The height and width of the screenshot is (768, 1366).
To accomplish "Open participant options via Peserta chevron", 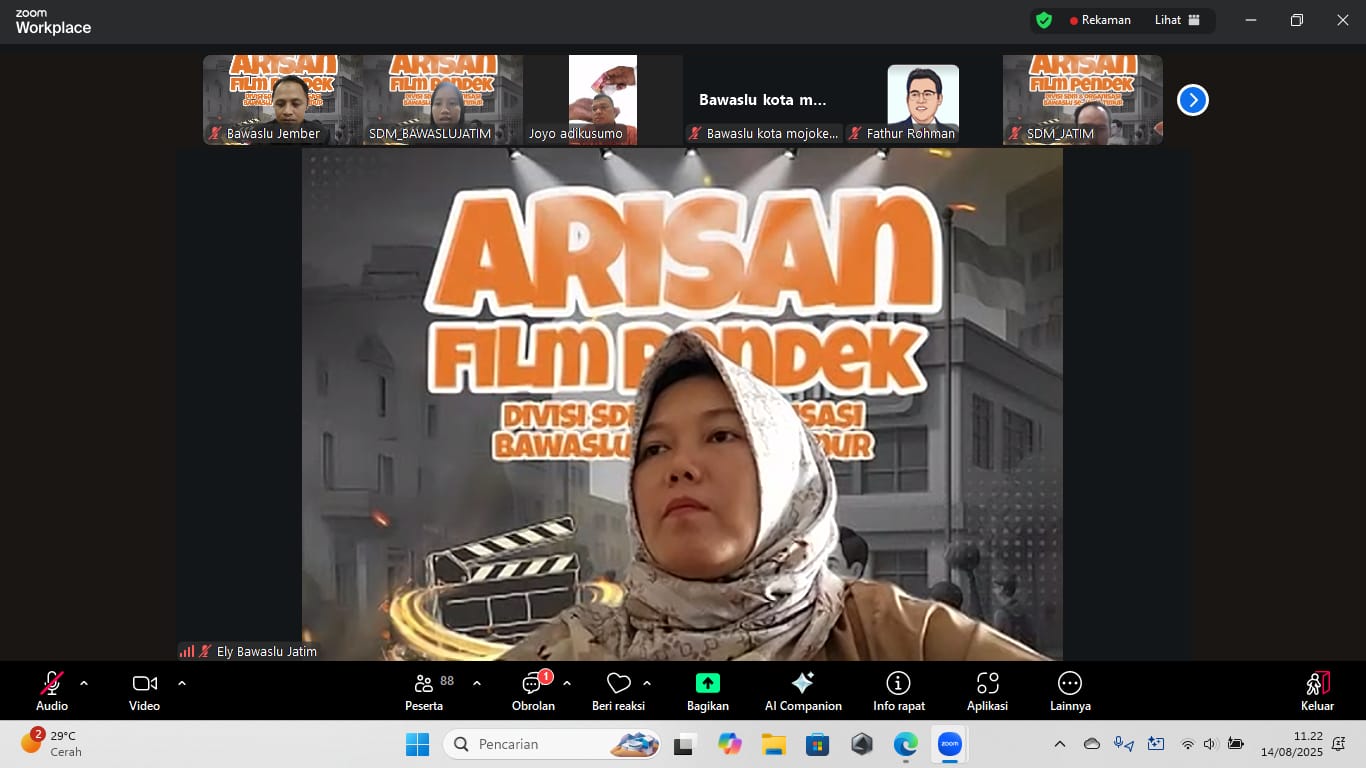I will click(477, 684).
